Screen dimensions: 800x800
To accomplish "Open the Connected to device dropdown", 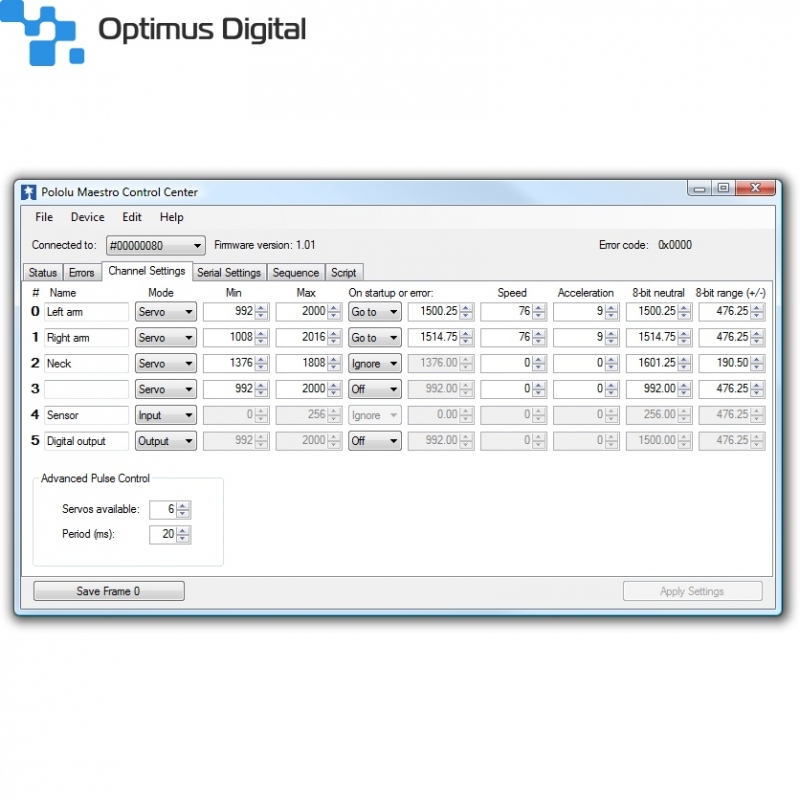I will pyautogui.click(x=156, y=245).
